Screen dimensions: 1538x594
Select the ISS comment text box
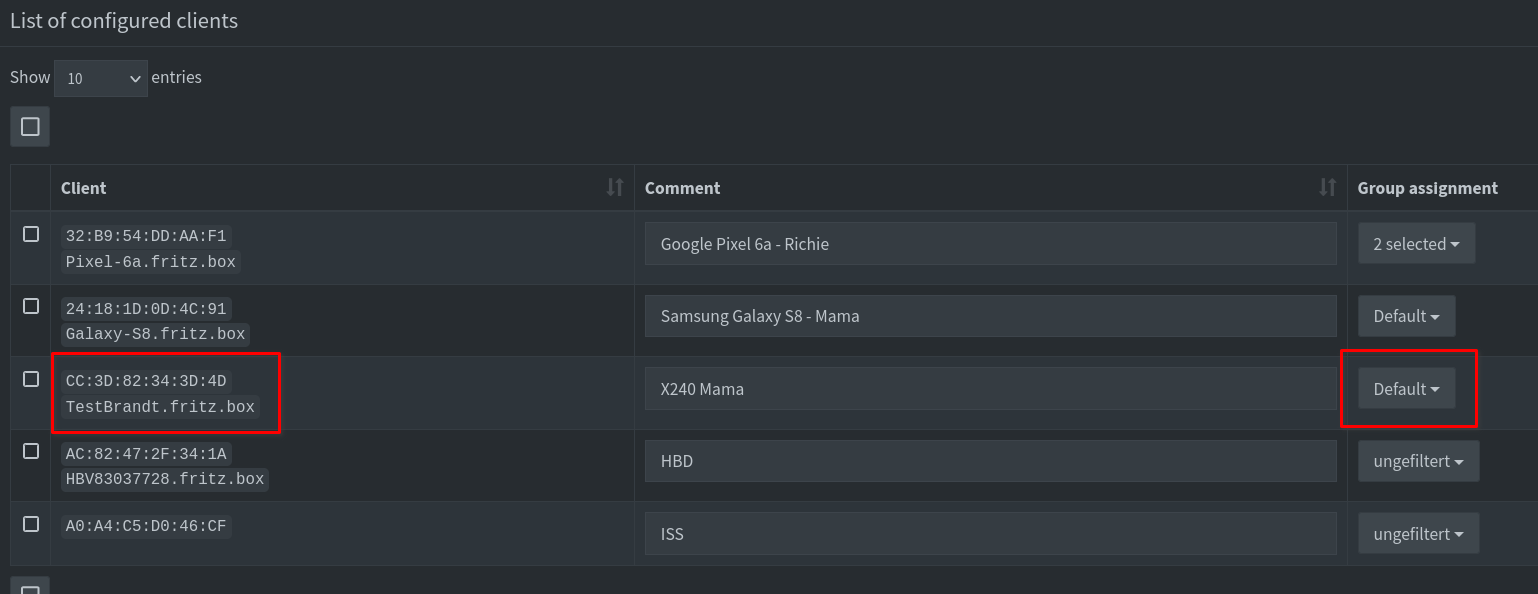(990, 534)
